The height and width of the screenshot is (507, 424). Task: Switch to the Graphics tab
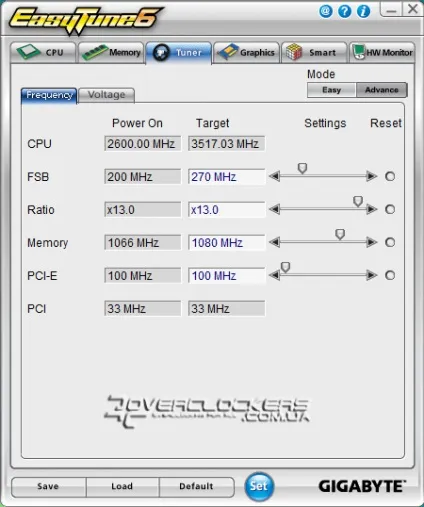point(247,52)
